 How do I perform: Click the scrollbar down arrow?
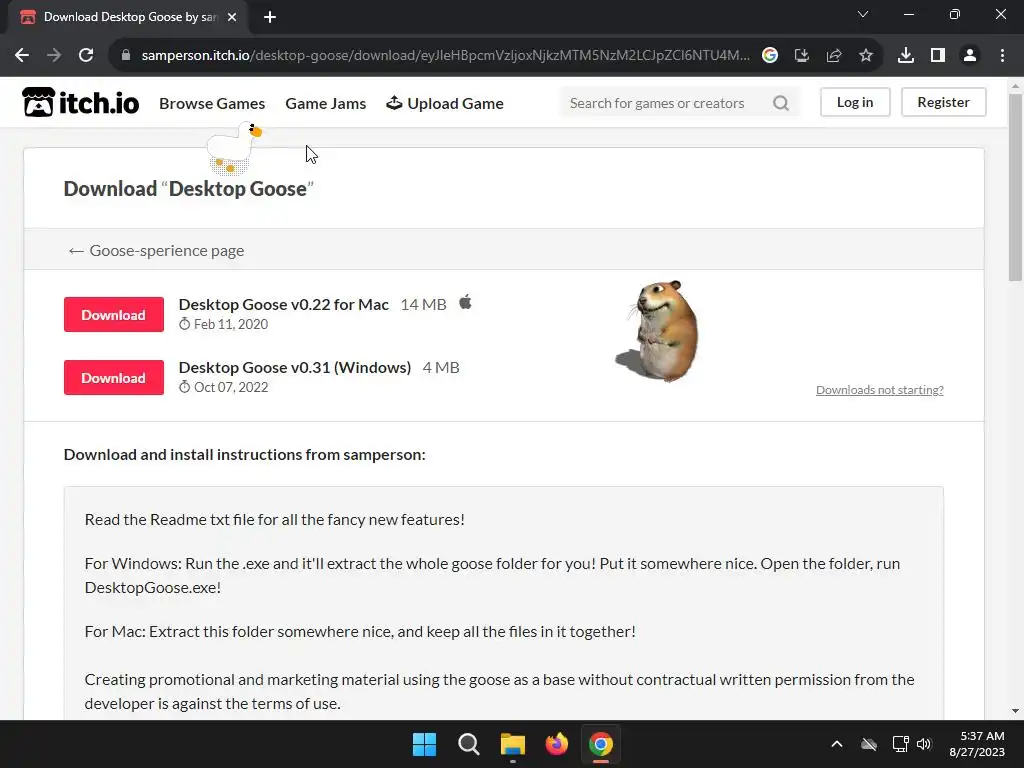pyautogui.click(x=1015, y=711)
